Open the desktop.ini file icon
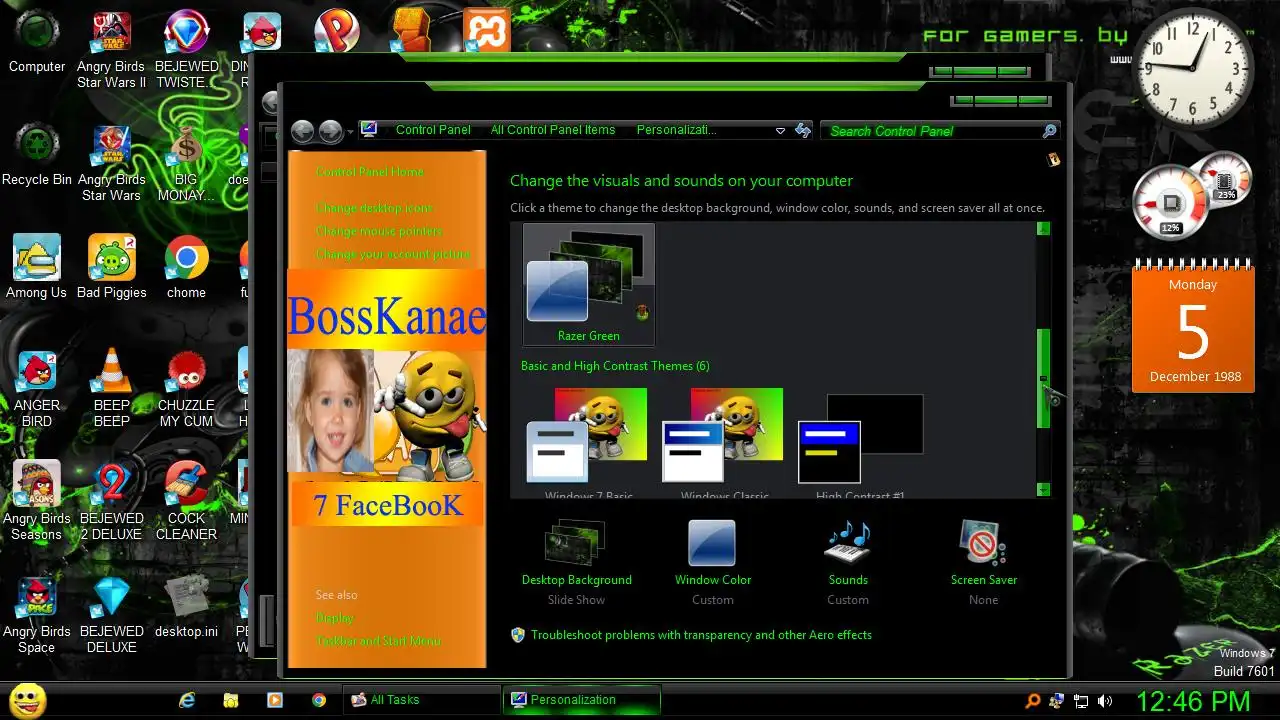The image size is (1280, 720). click(x=186, y=607)
